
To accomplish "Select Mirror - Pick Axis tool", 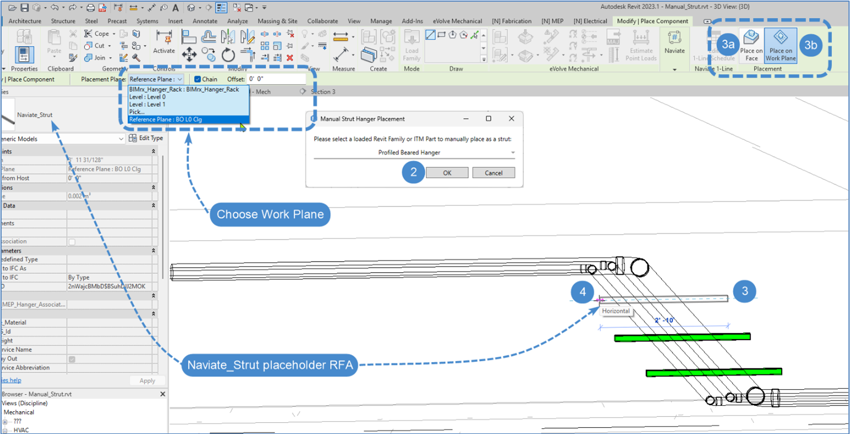I will 228,37.
